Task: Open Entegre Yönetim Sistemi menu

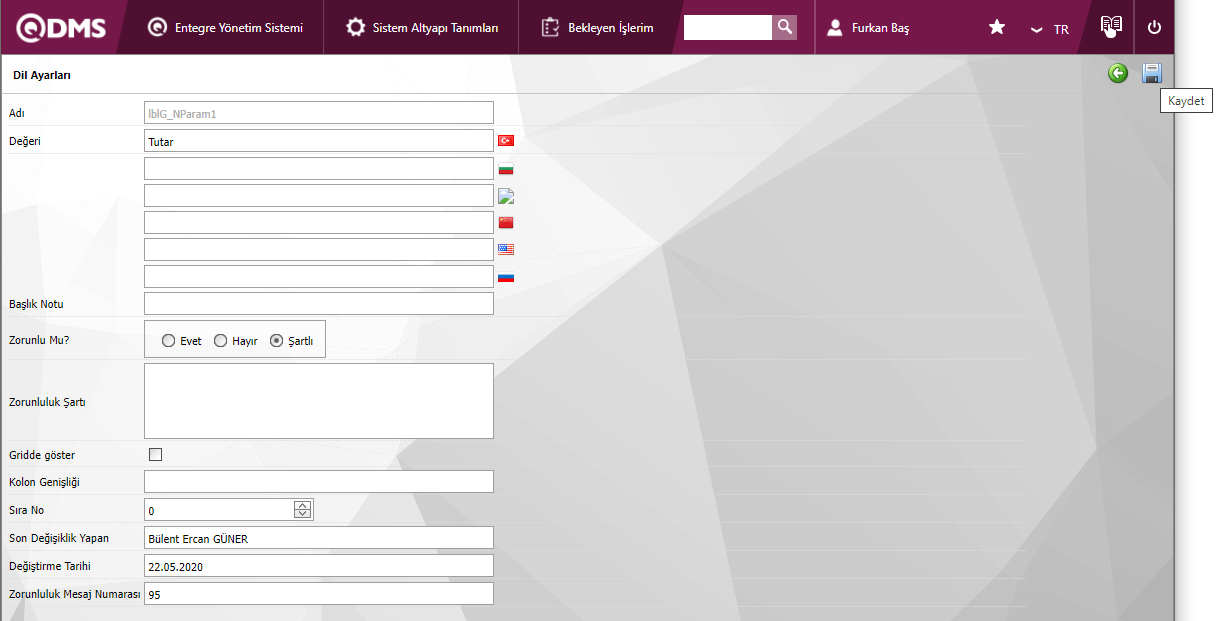Action: click(225, 28)
